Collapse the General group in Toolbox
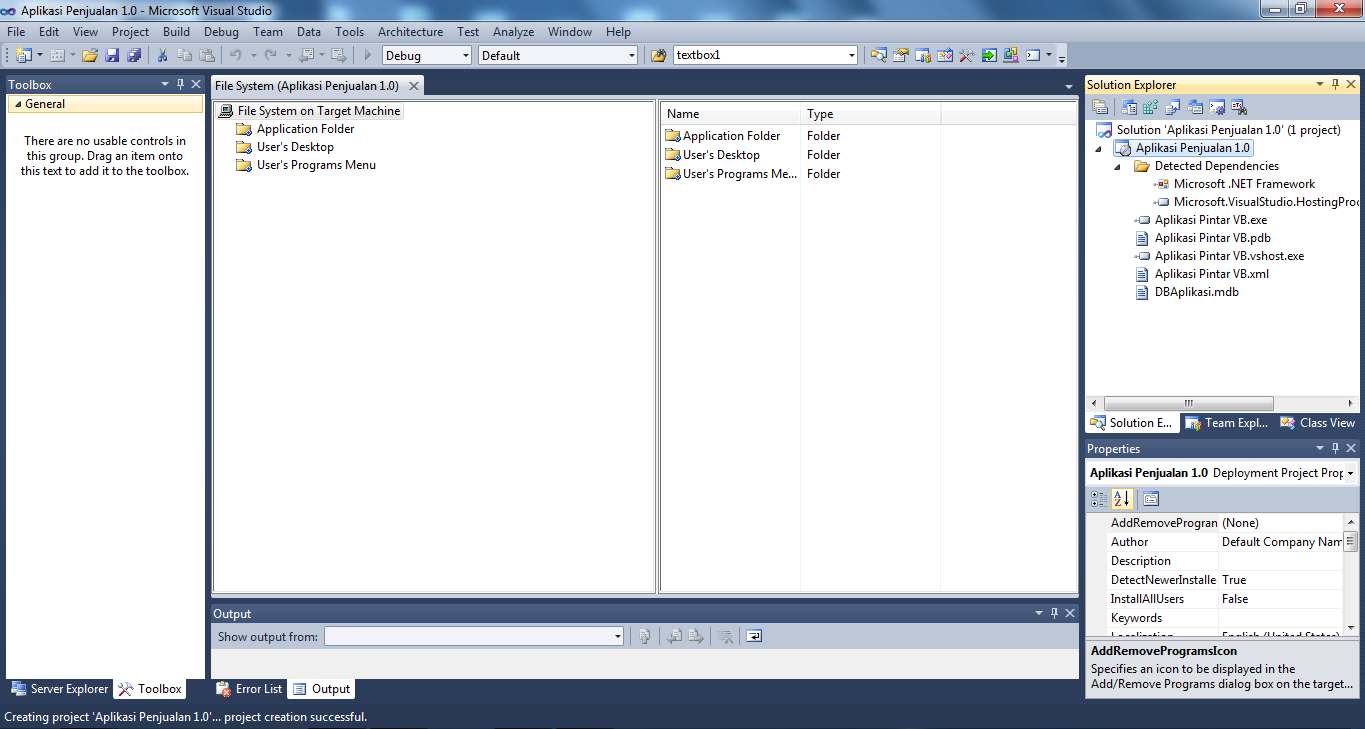Image resolution: width=1365 pixels, height=729 pixels. point(18,104)
